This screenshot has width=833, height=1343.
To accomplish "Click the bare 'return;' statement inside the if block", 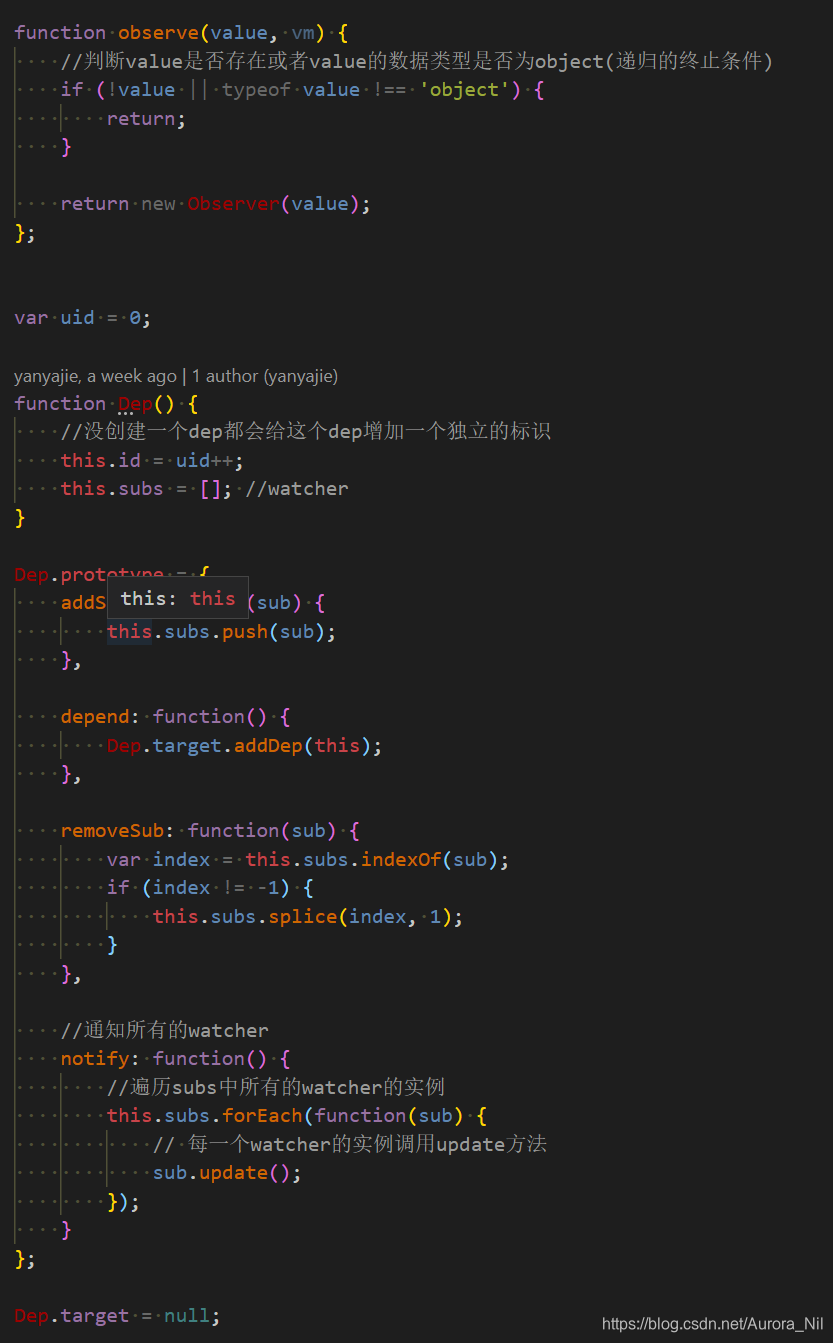I will (147, 118).
